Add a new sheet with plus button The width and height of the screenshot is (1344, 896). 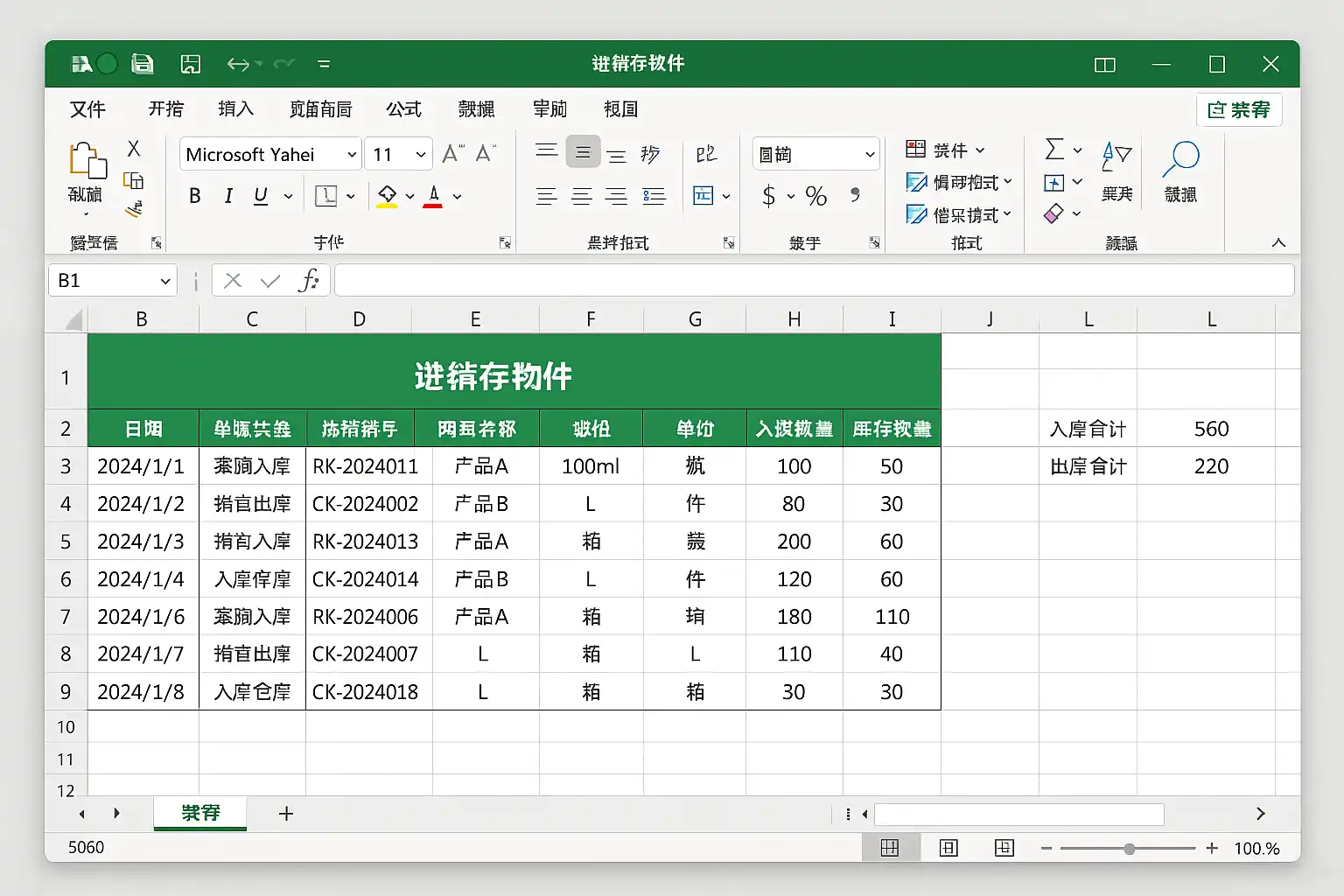click(x=285, y=814)
